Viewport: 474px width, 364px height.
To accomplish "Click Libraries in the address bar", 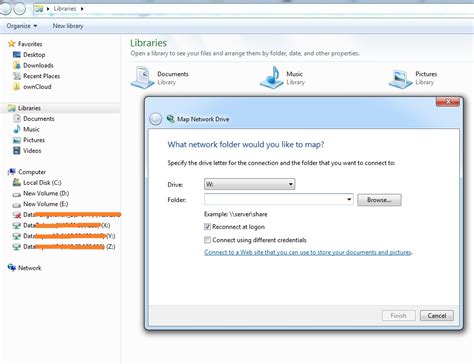I will pyautogui.click(x=65, y=8).
